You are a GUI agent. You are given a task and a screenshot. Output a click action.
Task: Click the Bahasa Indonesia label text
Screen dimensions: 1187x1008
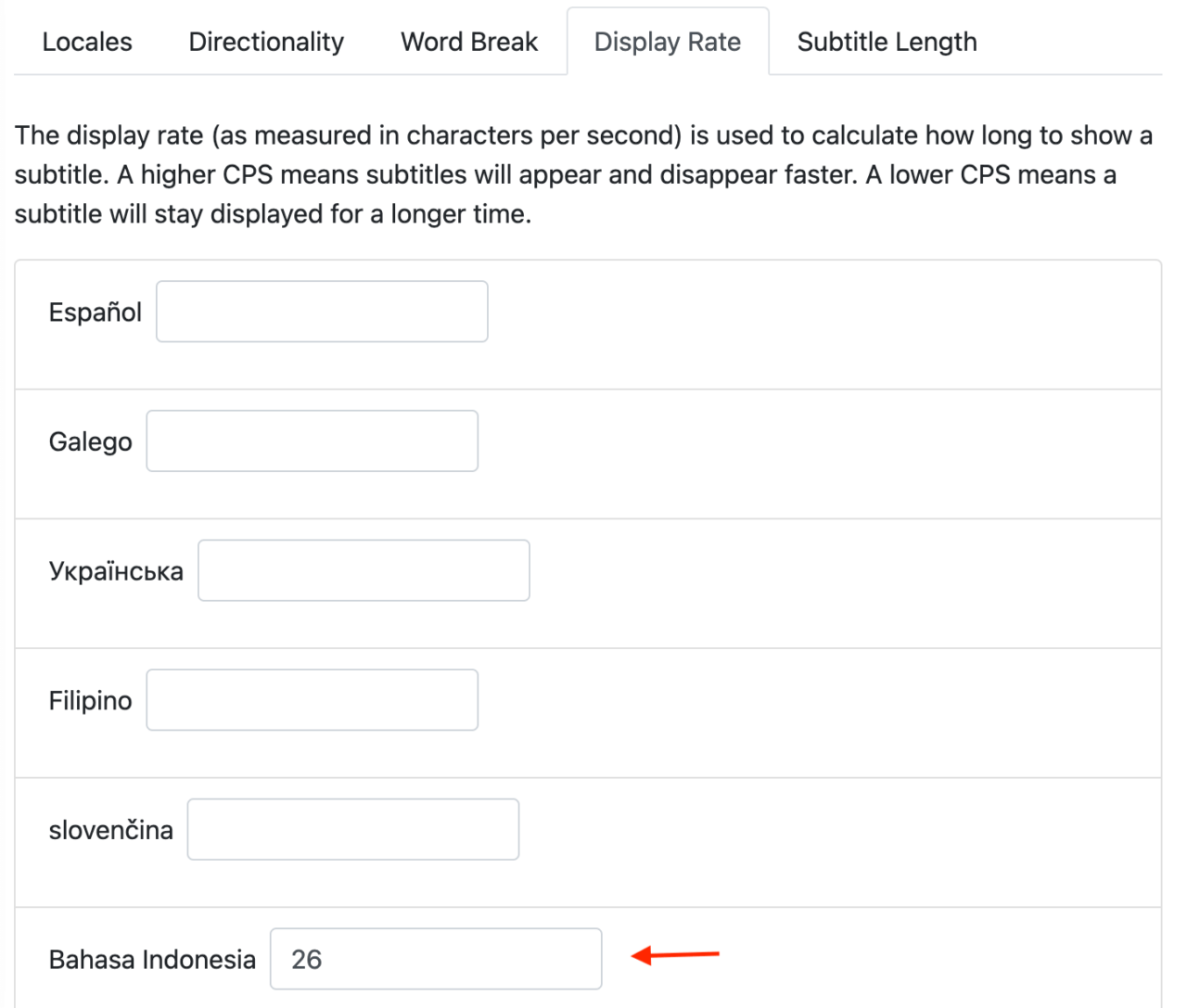[152, 959]
